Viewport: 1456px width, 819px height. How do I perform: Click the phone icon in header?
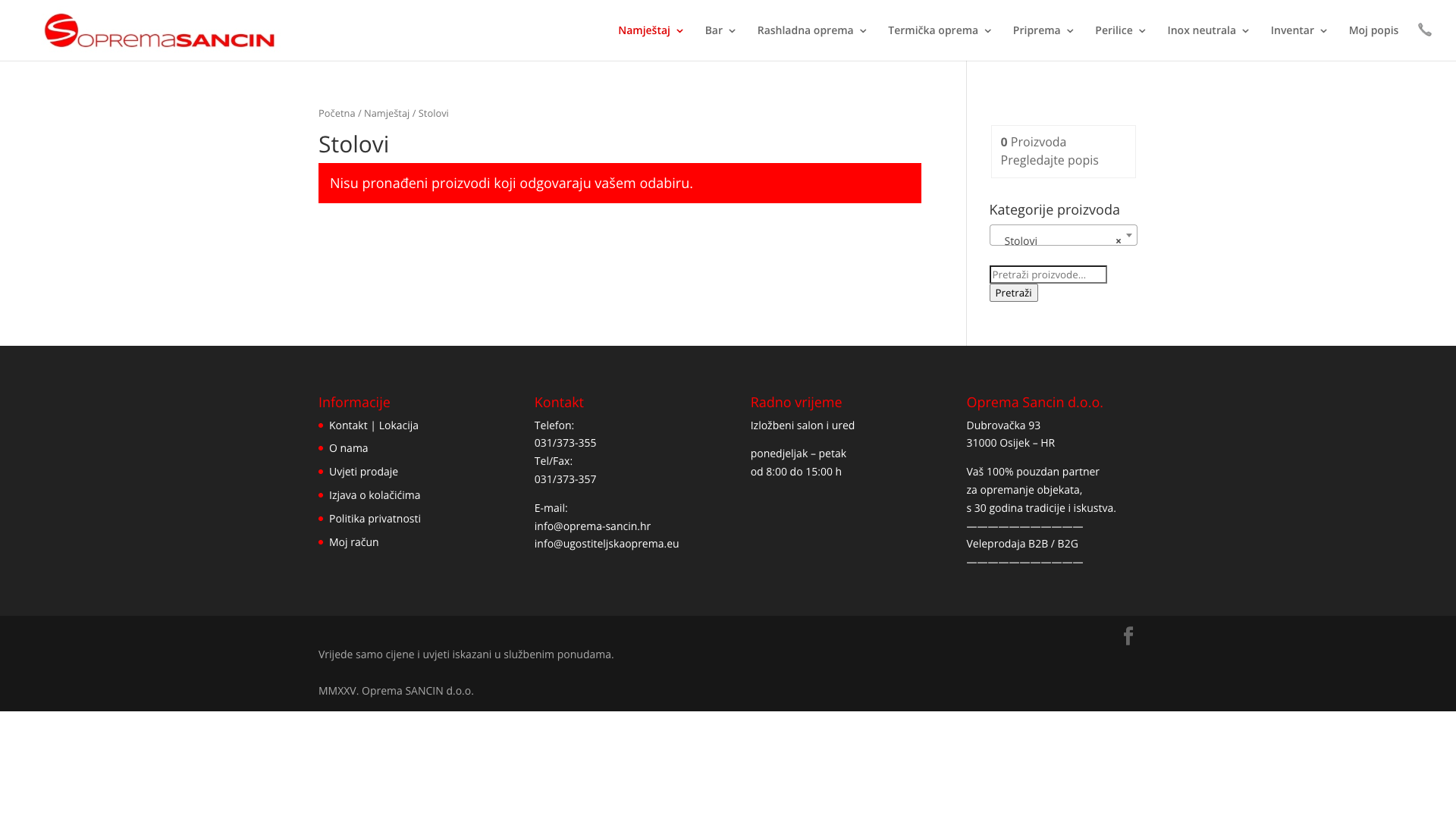click(1424, 30)
